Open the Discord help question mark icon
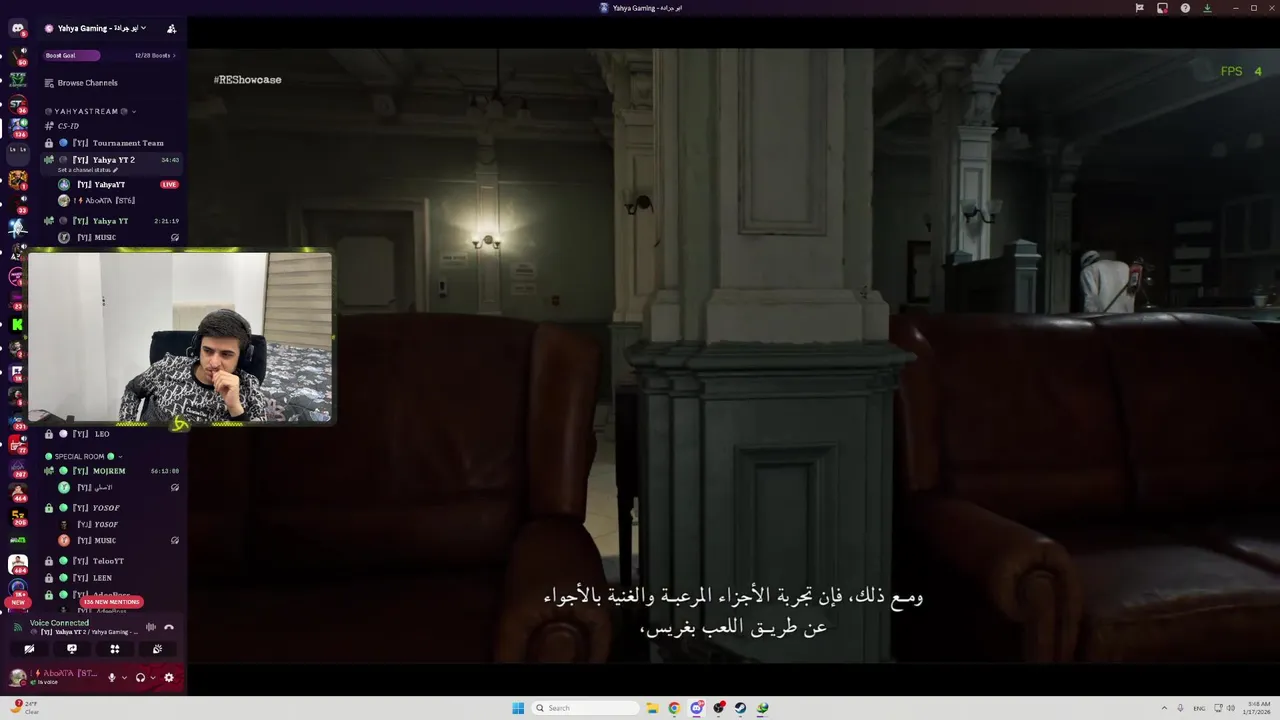 pos(1185,8)
